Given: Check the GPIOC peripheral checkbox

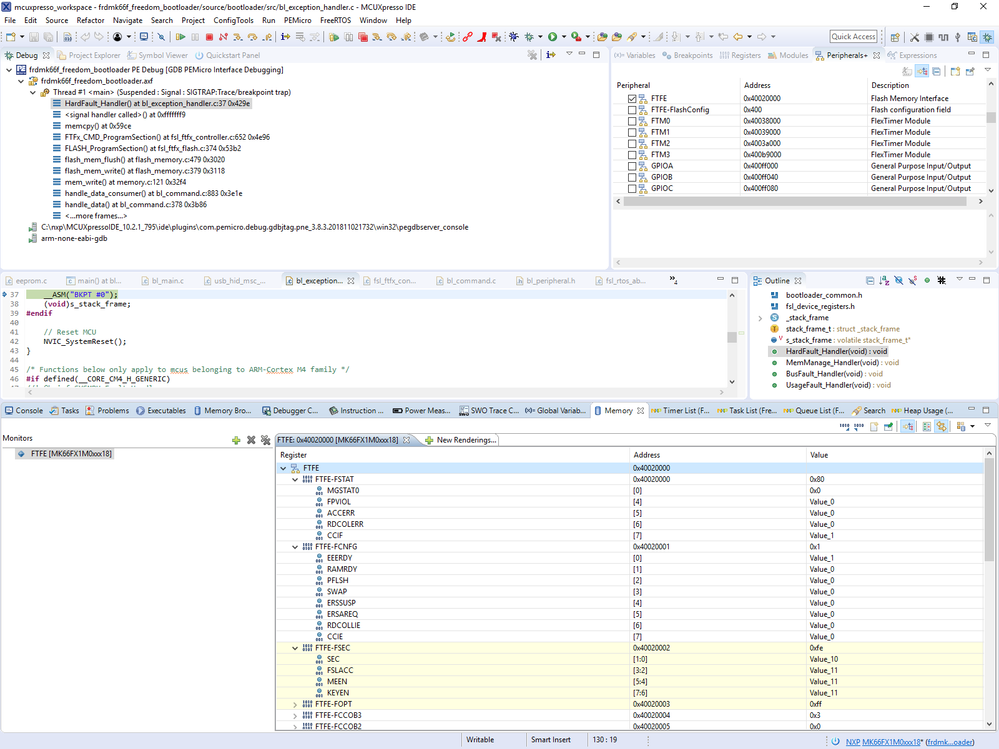Looking at the screenshot, I should coord(632,189).
